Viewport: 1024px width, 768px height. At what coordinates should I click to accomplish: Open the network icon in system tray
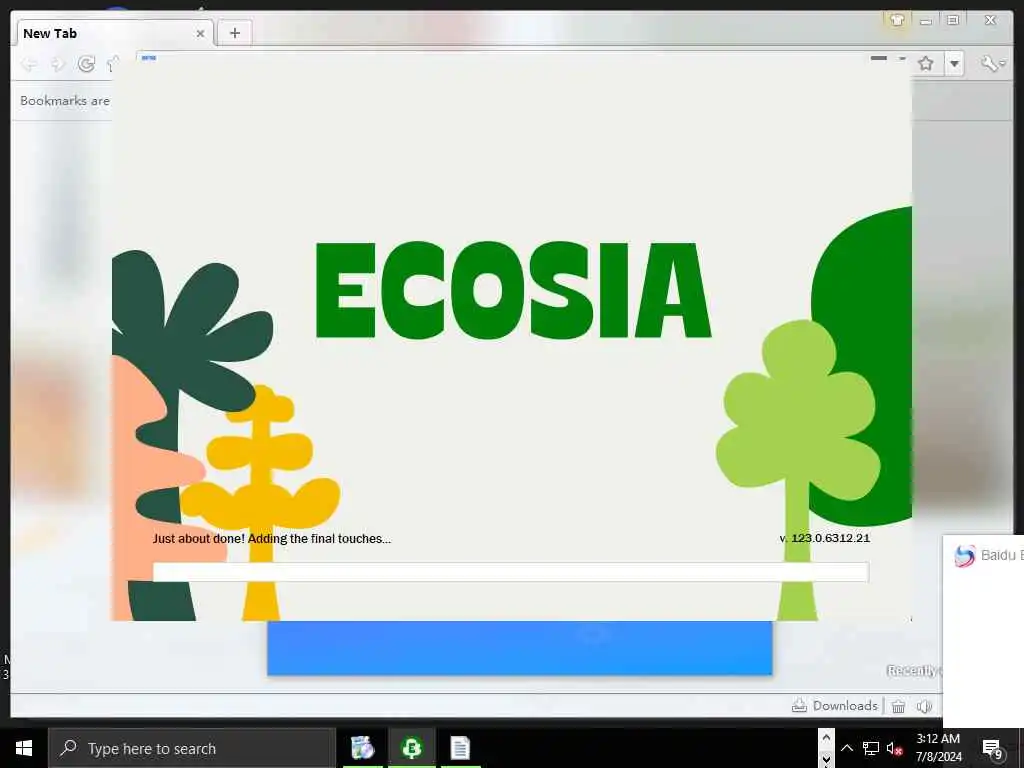click(871, 748)
